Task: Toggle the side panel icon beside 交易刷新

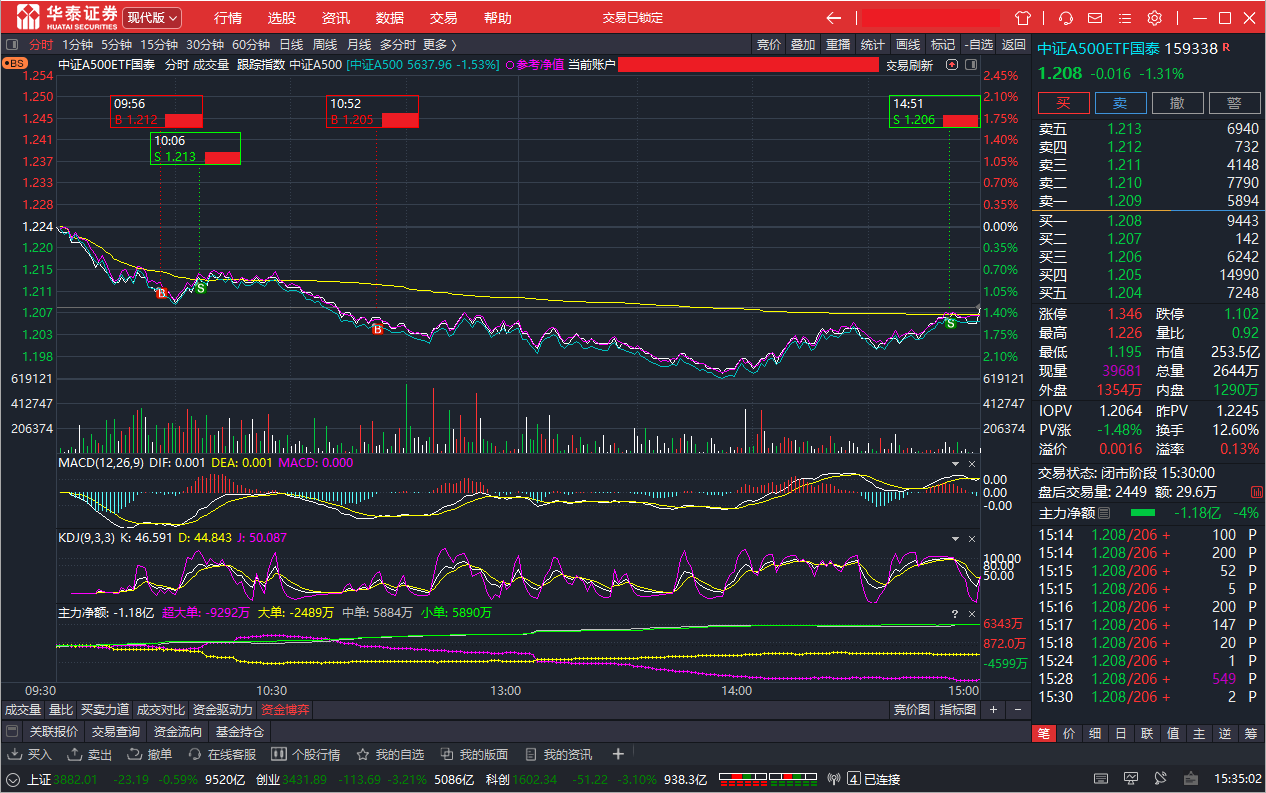Action: [x=969, y=65]
